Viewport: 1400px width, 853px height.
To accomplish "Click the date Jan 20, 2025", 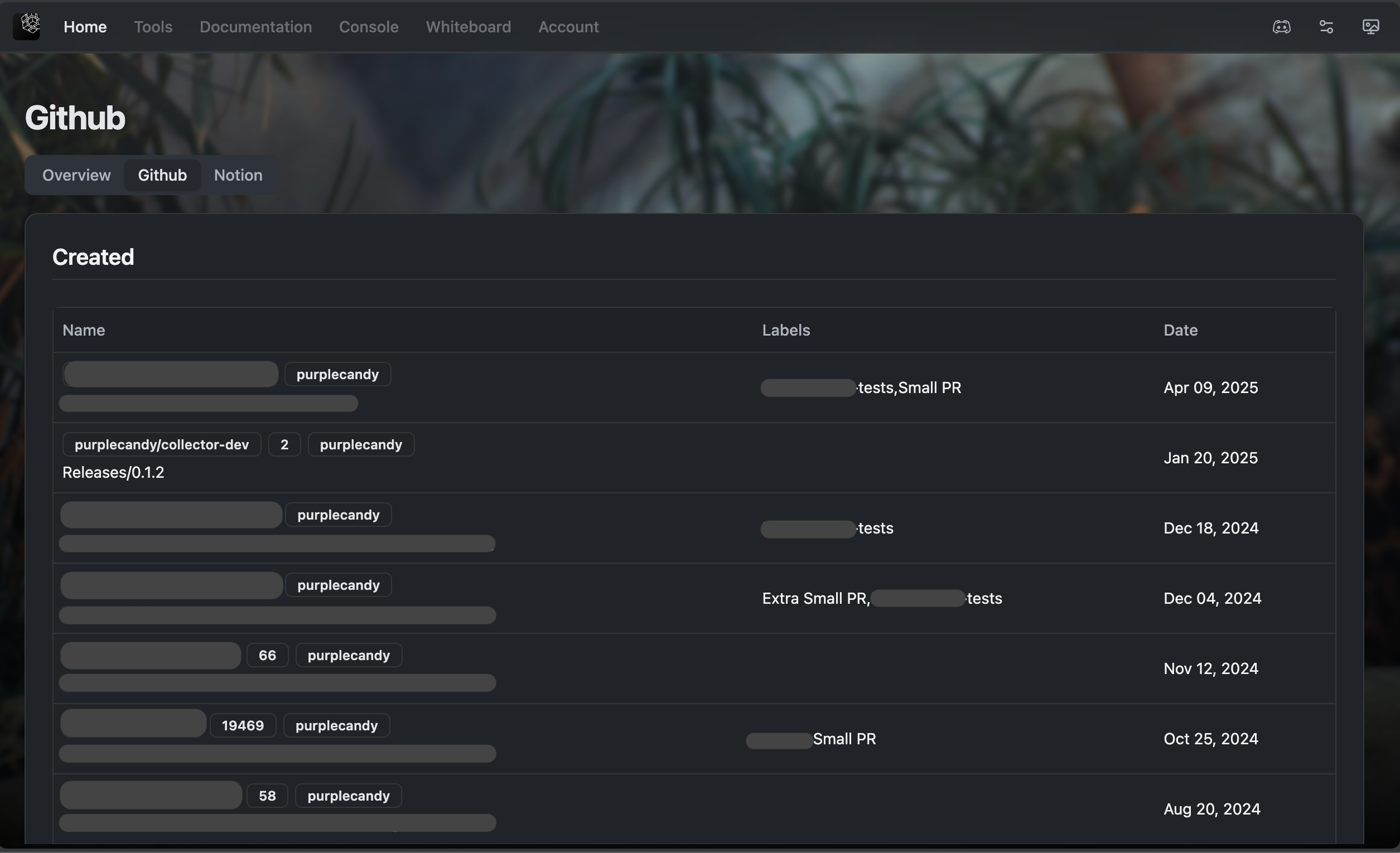I will click(1210, 458).
